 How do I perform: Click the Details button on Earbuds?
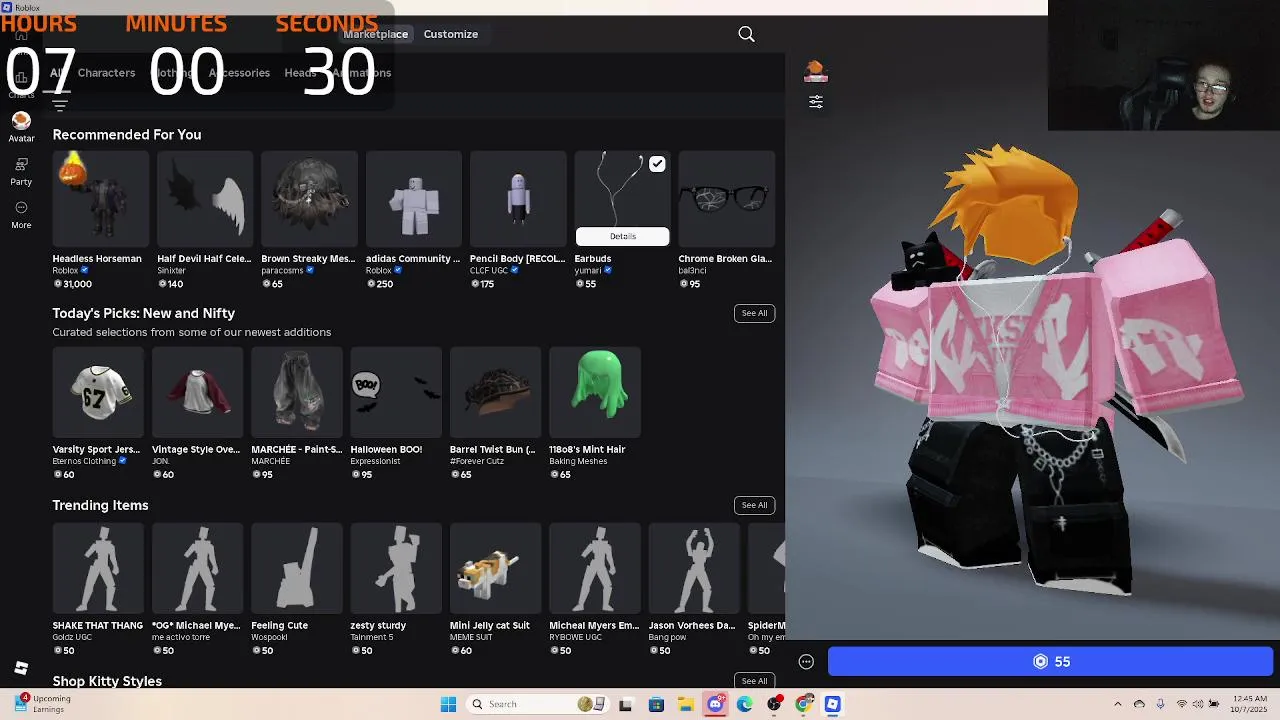622,236
